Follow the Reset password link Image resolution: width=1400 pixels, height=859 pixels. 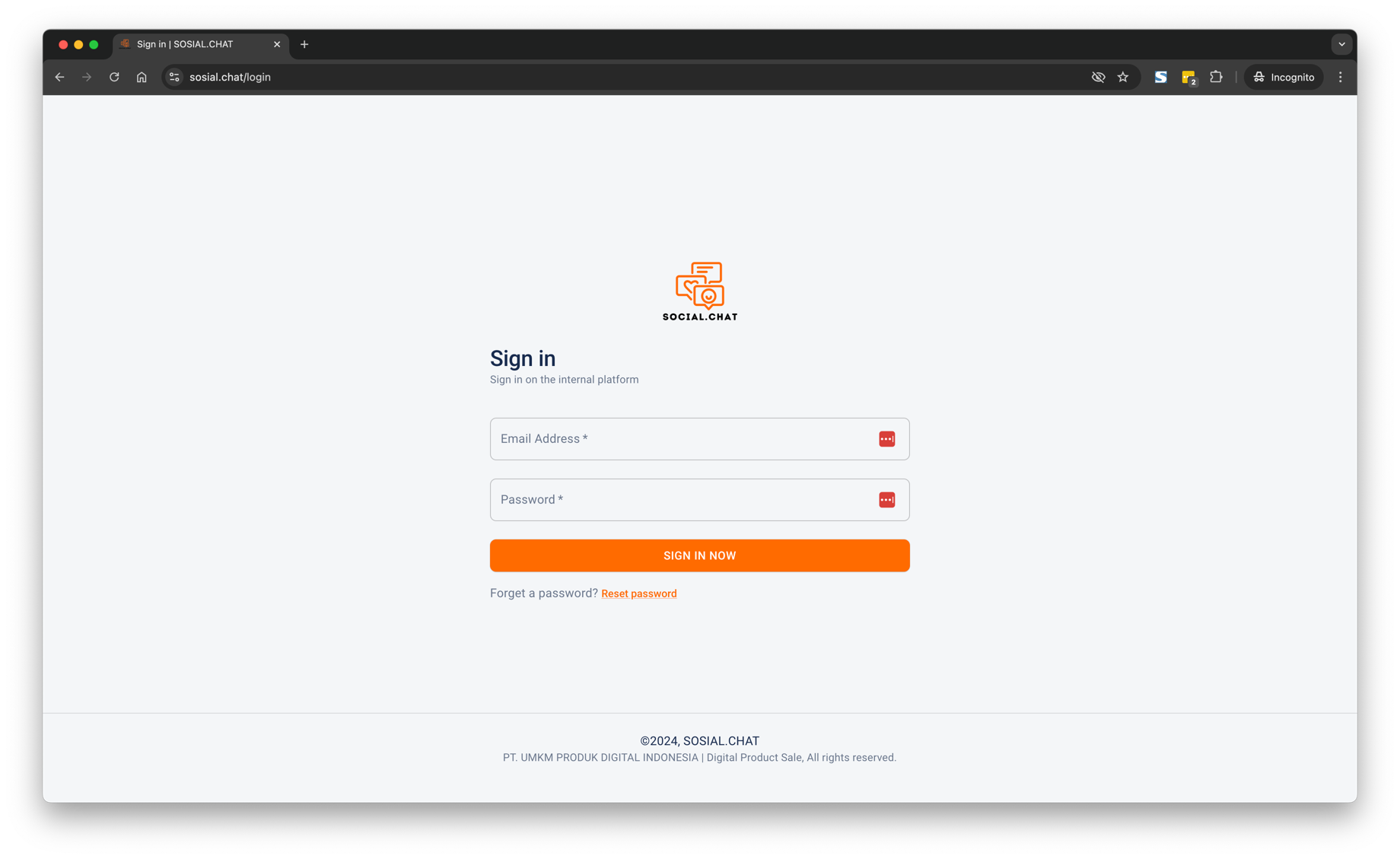pyautogui.click(x=638, y=593)
